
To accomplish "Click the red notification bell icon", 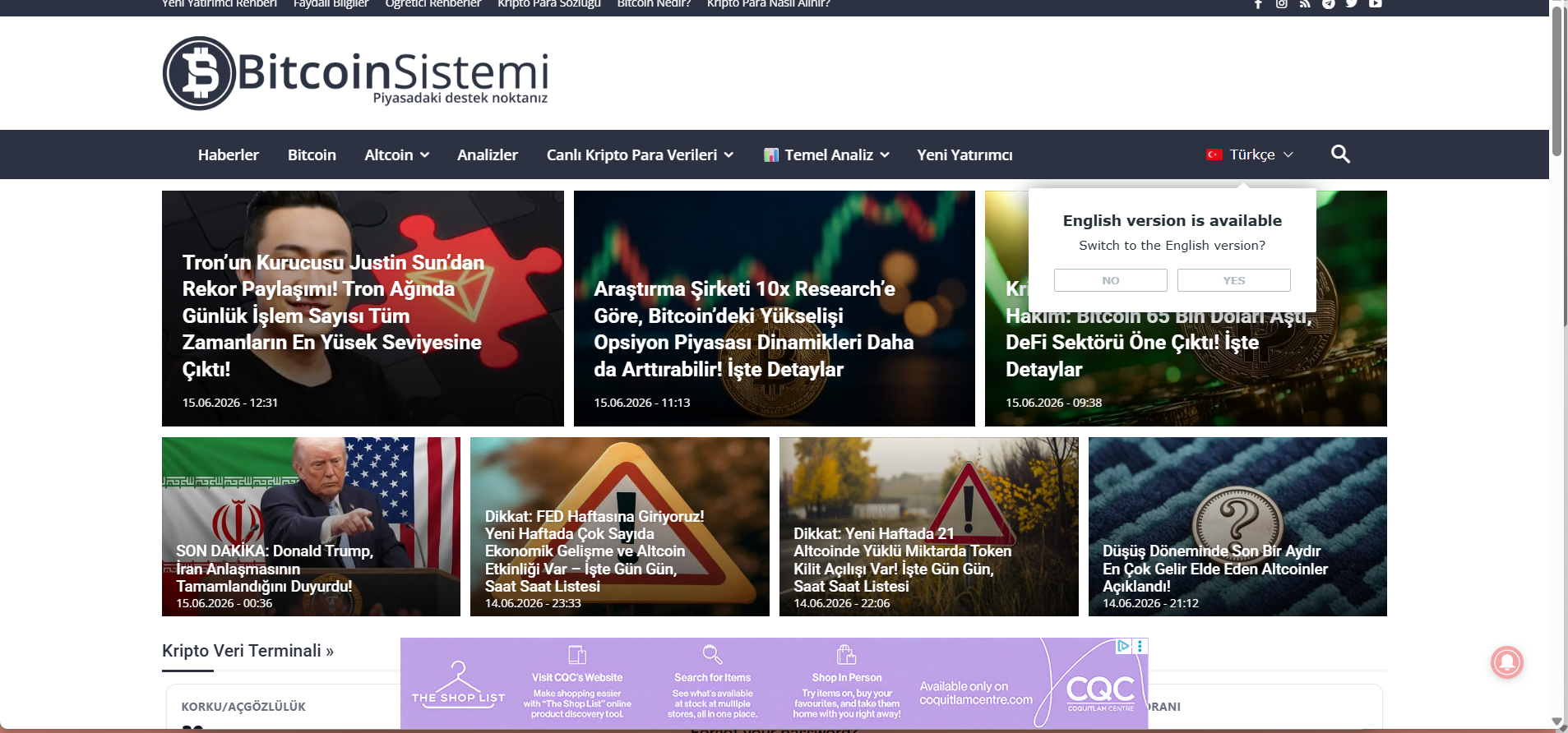I will coord(1507,662).
